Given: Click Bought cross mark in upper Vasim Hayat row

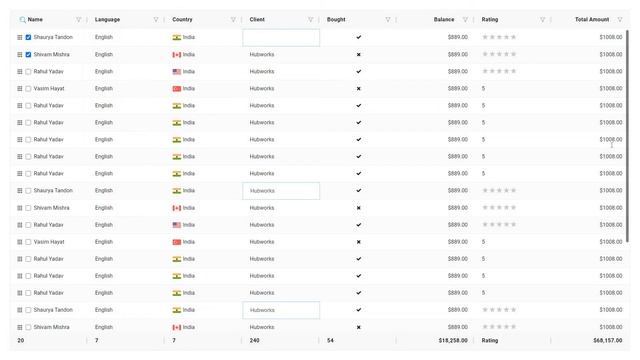Looking at the screenshot, I should (x=359, y=89).
